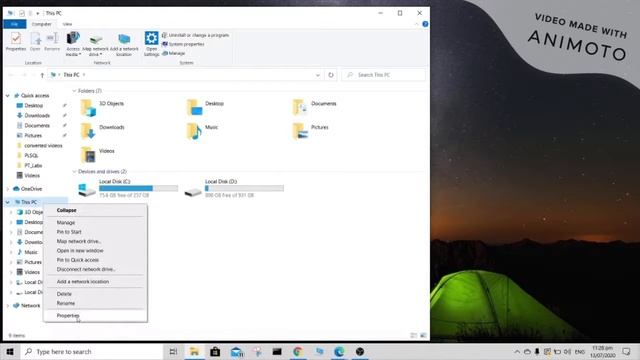Open the Desktop folder icon
Screen dimensions: 640x360
pos(194,108)
